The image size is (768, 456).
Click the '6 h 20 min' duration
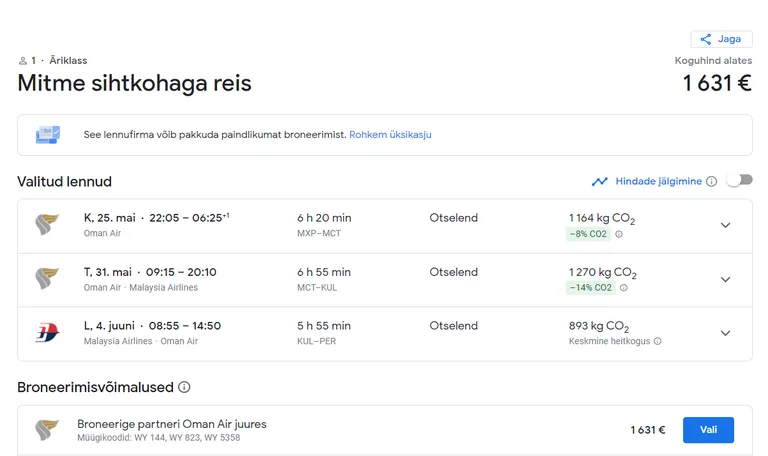click(324, 218)
